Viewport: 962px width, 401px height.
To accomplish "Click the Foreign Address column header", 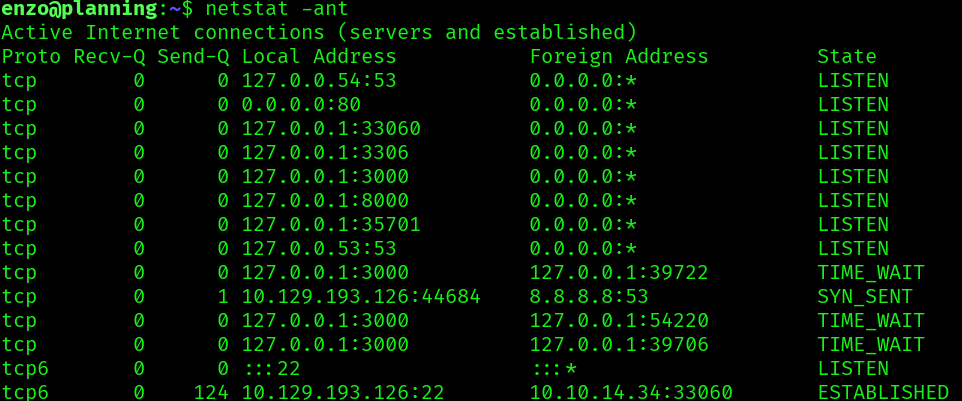I will click(x=619, y=57).
